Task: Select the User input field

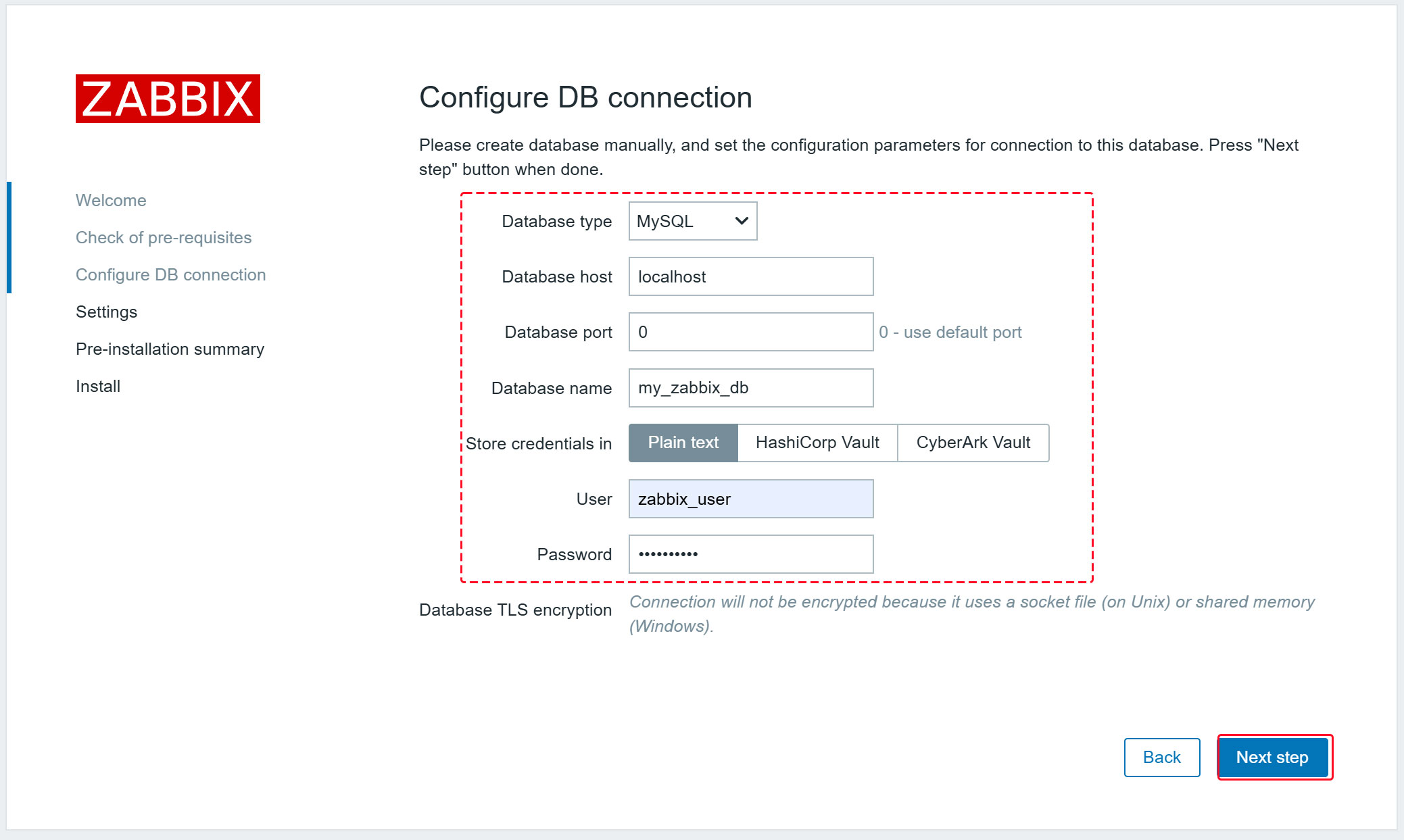Action: (x=750, y=499)
